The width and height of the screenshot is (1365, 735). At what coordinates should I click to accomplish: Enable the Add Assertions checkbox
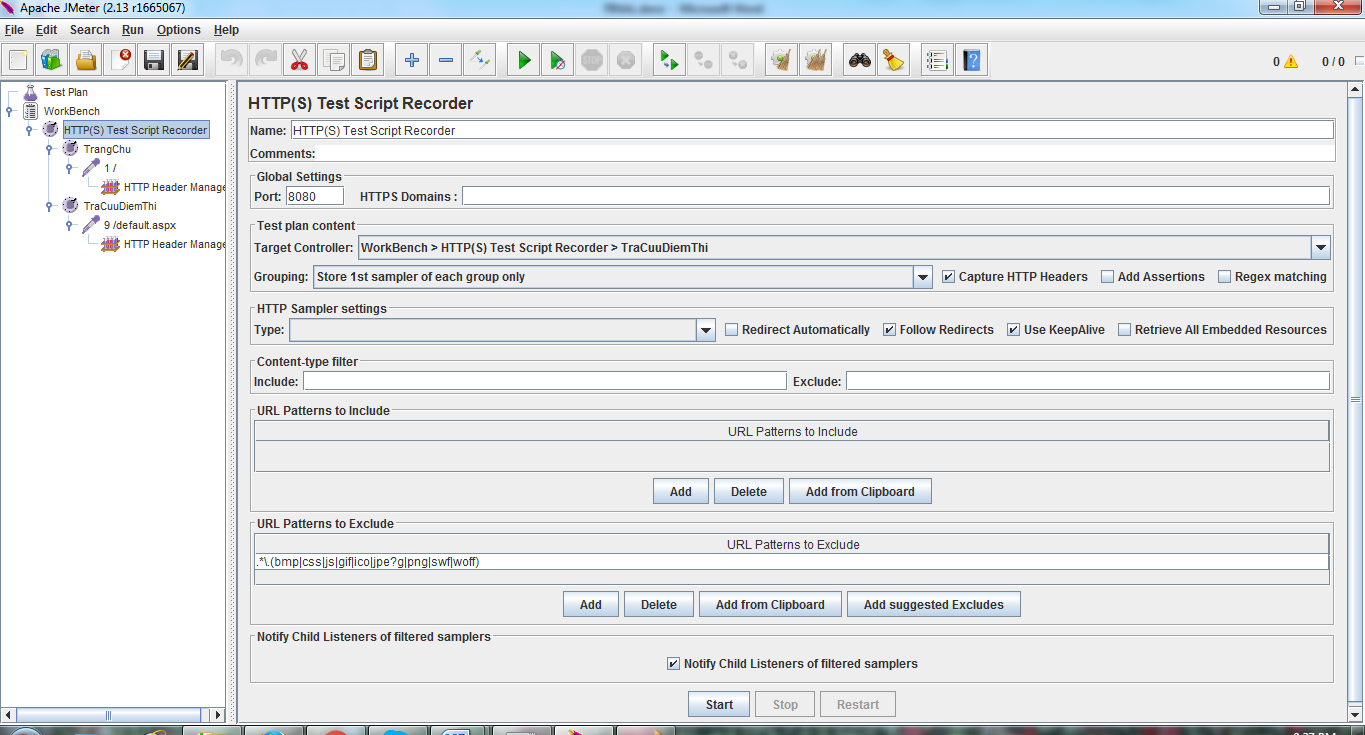pos(1108,277)
